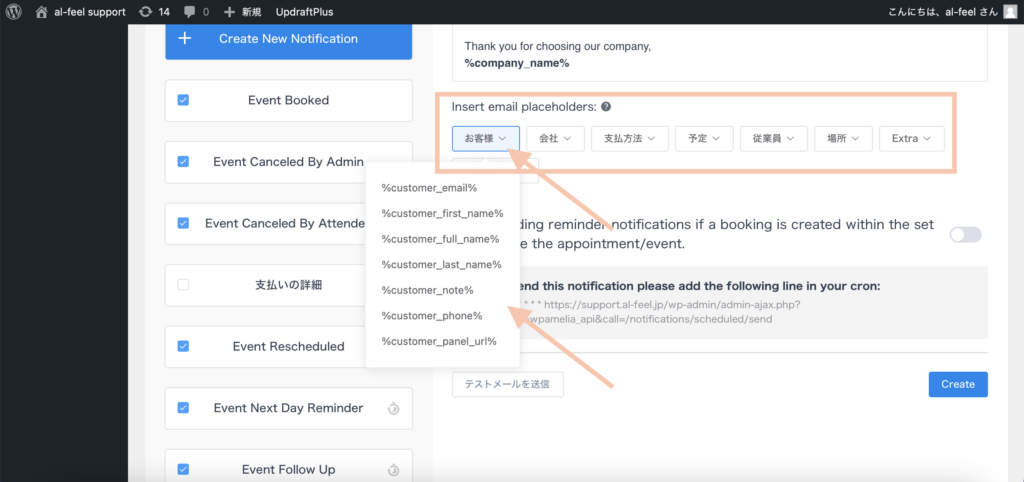The image size is (1024, 482).
Task: Click the blue Create button
Action: tap(957, 384)
